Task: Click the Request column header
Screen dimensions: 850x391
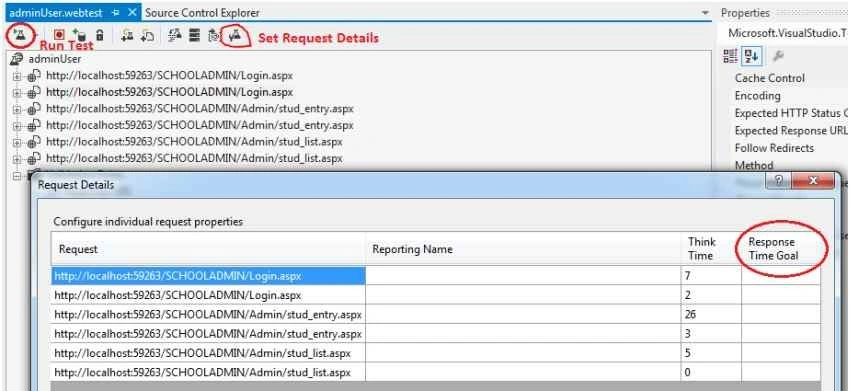Action: pos(209,249)
